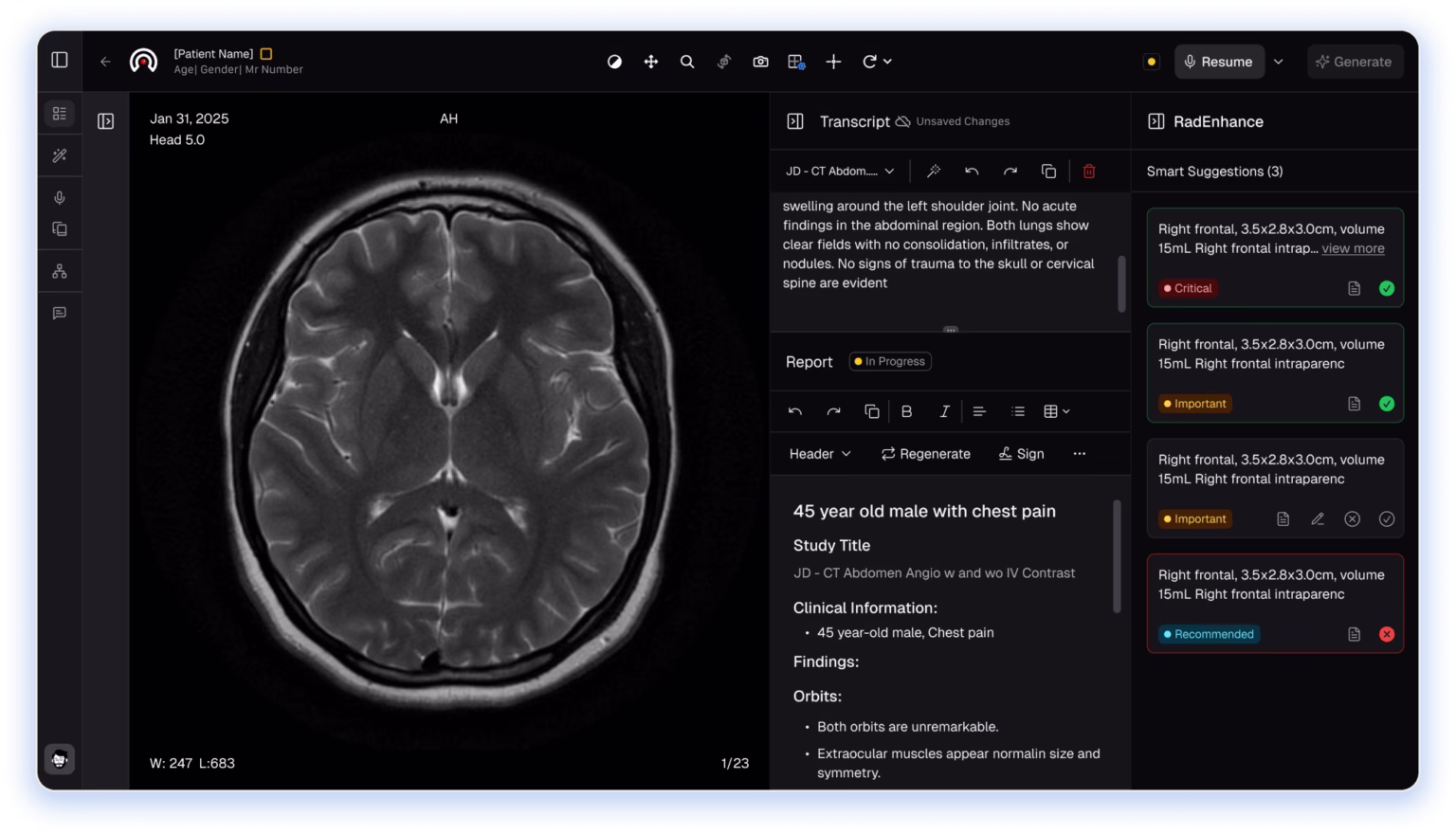Click the contrast invert tool icon
The height and width of the screenshot is (834, 1456).
pos(614,62)
